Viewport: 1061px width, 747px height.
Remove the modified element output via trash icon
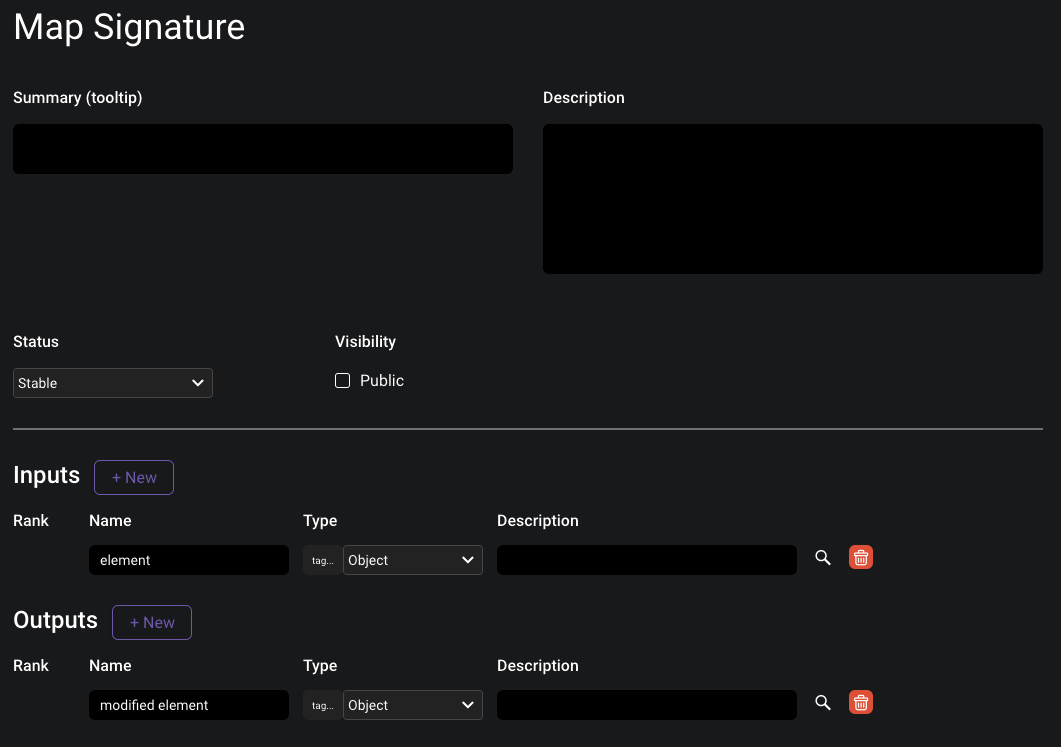[x=861, y=703]
